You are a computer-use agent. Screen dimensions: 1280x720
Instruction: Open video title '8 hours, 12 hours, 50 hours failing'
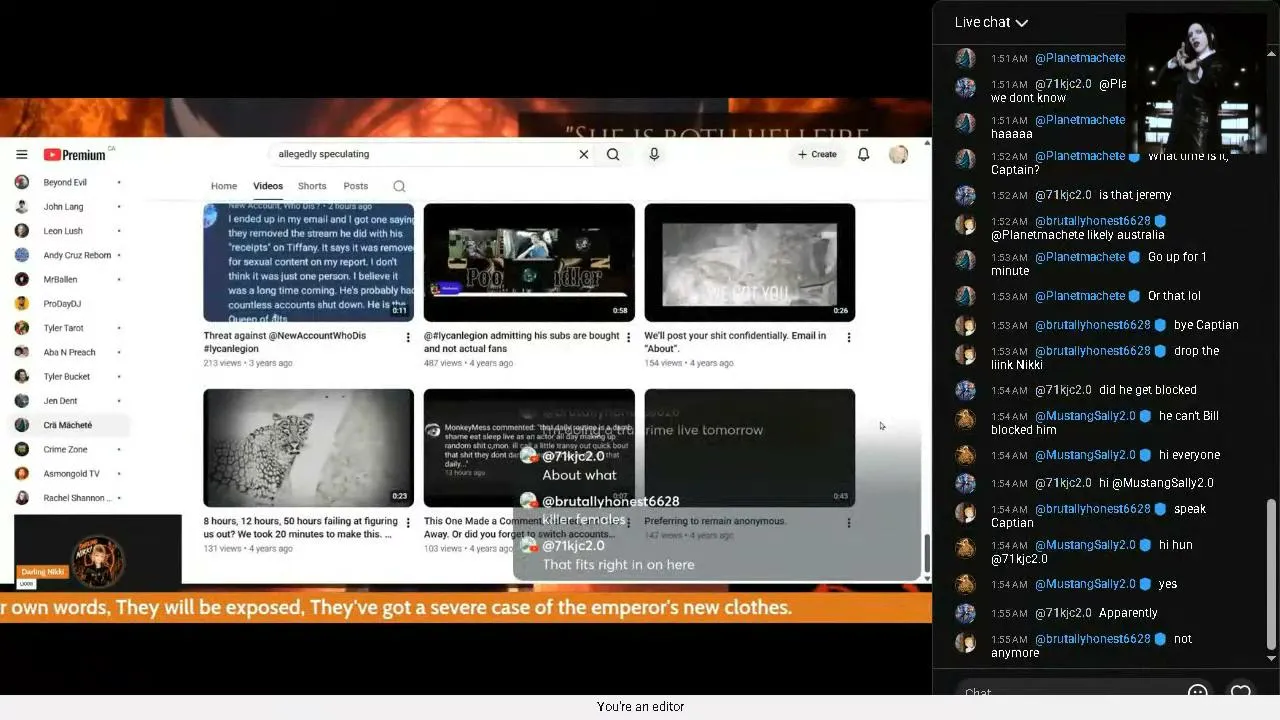(x=300, y=527)
